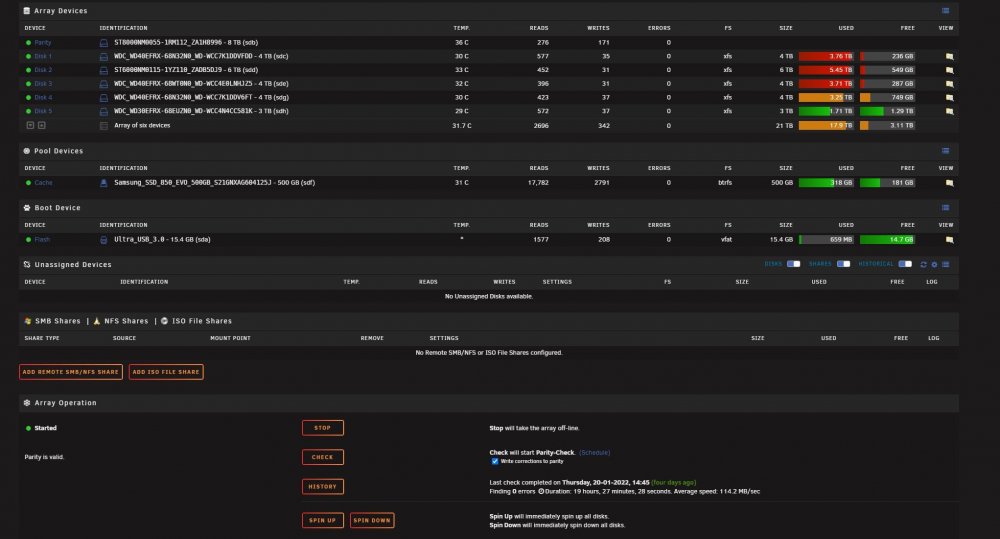Open the Disk 3 device link
This screenshot has width=1000, height=539.
[43, 84]
